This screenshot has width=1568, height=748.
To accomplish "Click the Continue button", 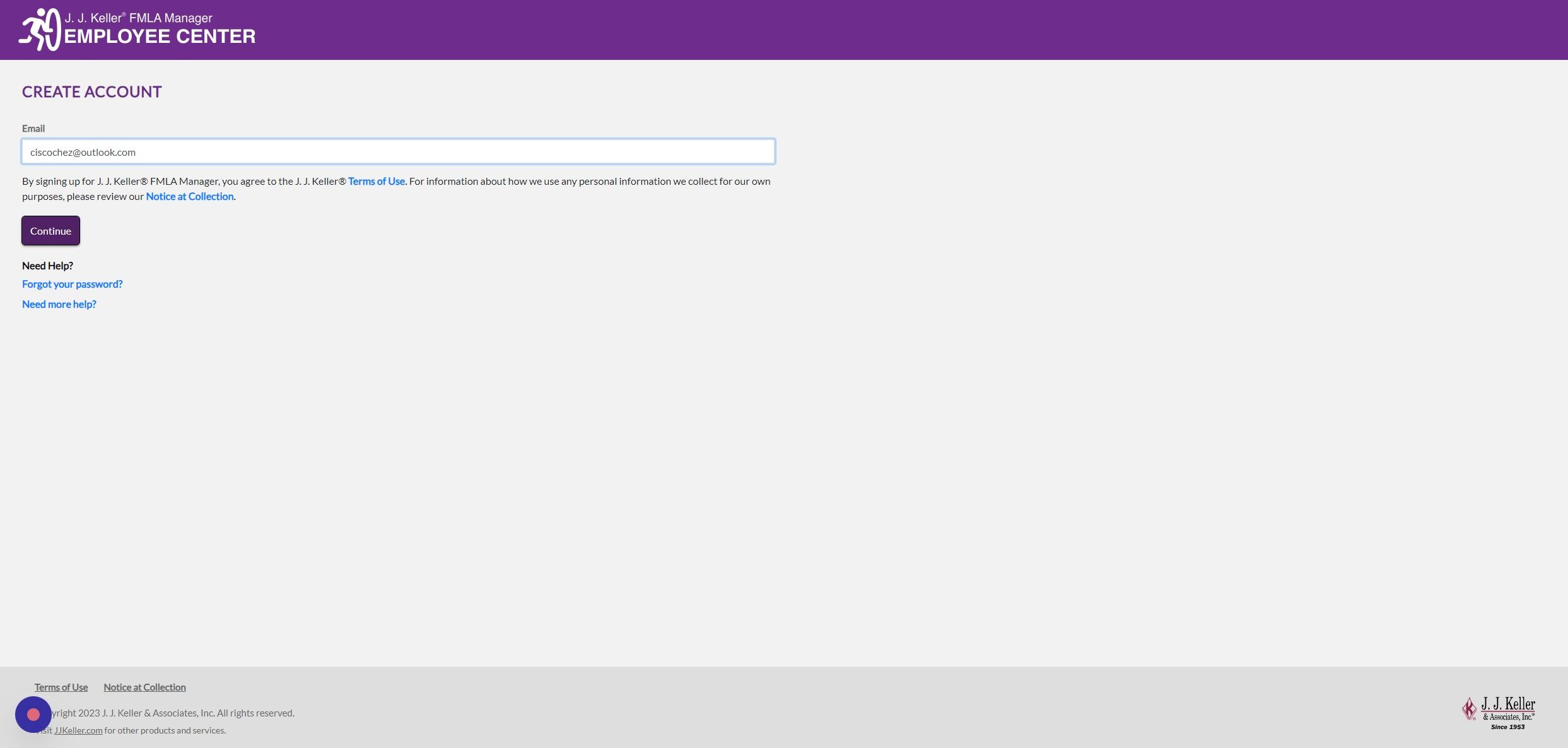I will click(x=50, y=230).
